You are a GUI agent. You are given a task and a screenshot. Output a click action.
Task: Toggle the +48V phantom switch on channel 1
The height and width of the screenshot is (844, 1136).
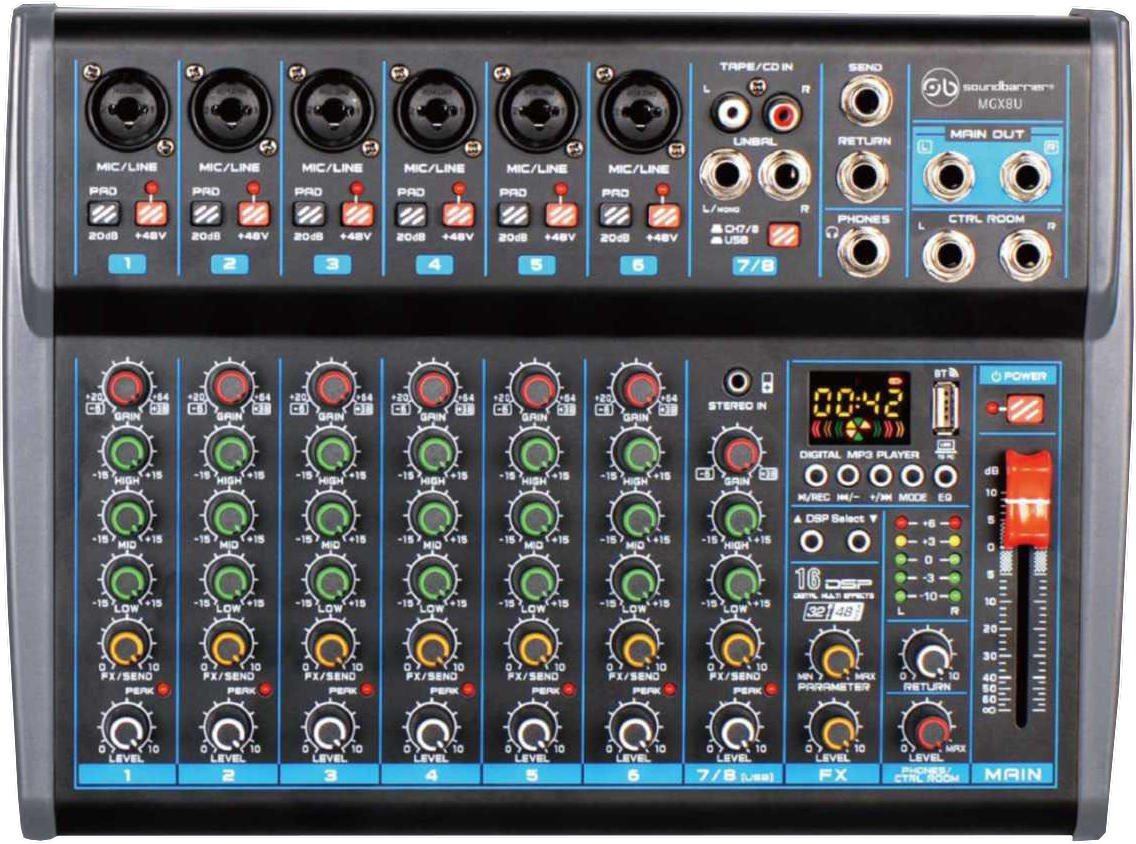click(x=150, y=213)
